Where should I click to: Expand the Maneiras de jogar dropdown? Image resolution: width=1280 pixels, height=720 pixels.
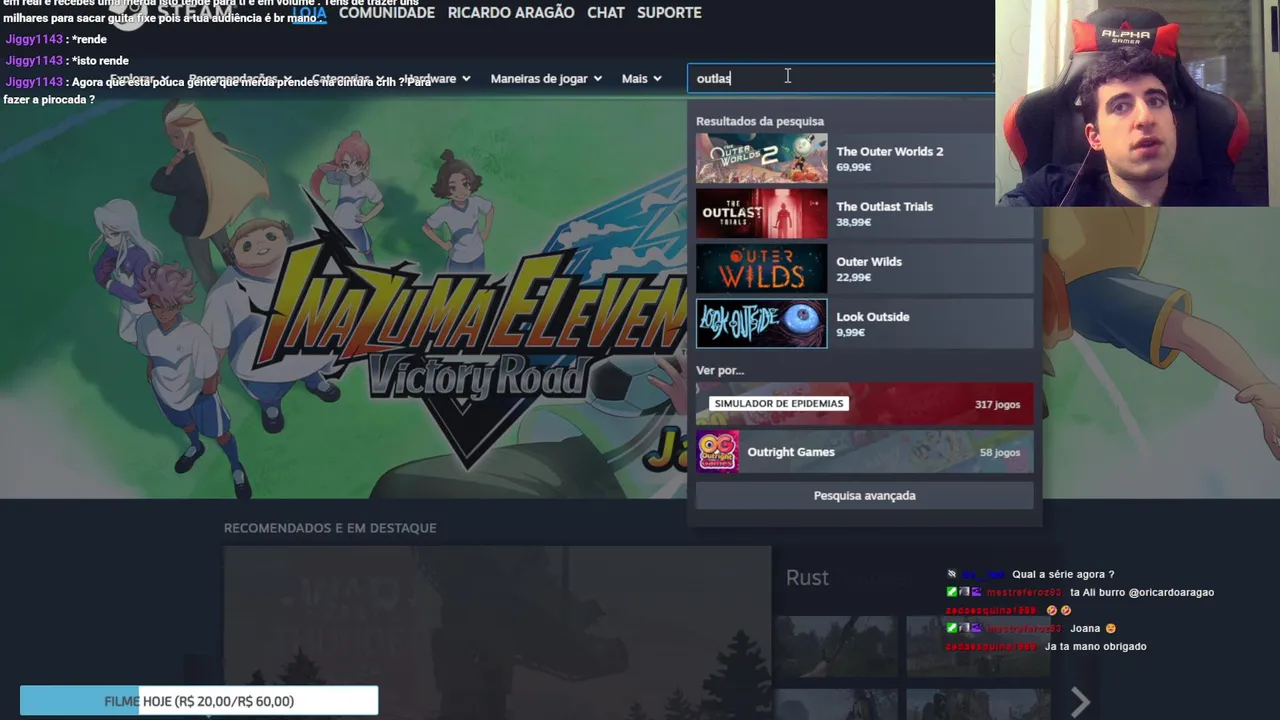click(x=546, y=78)
